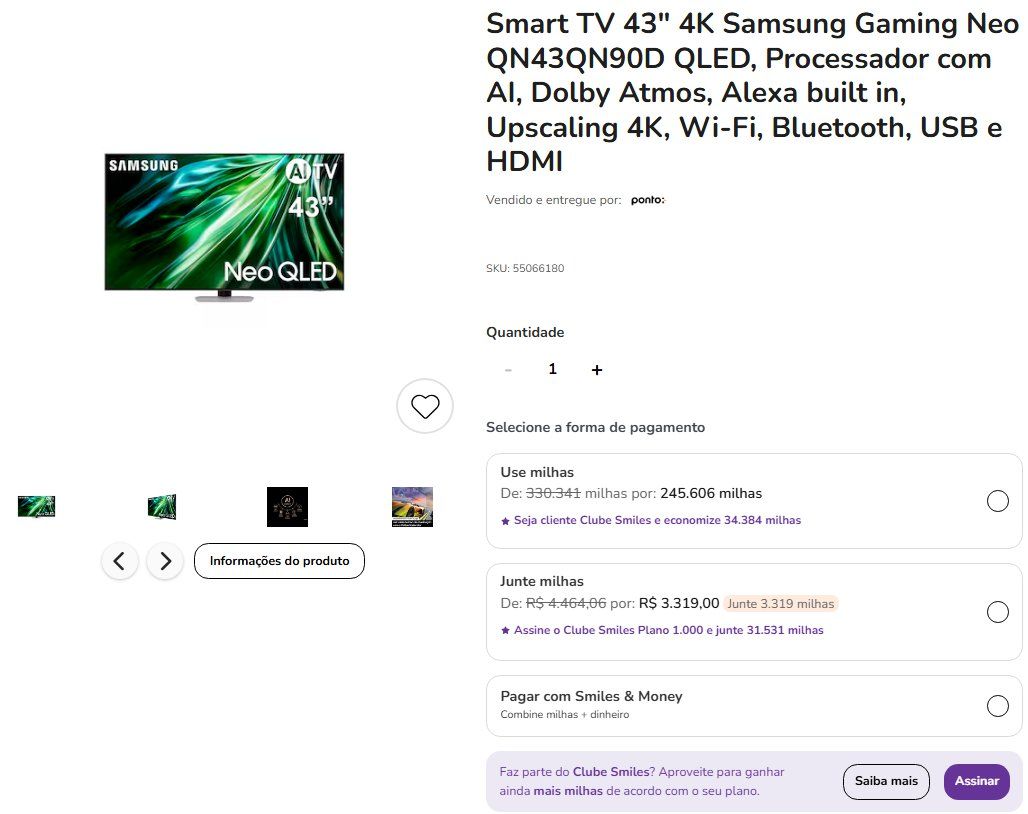Click the quantity value field
Screen dimensions: 1028x814
click(x=553, y=369)
